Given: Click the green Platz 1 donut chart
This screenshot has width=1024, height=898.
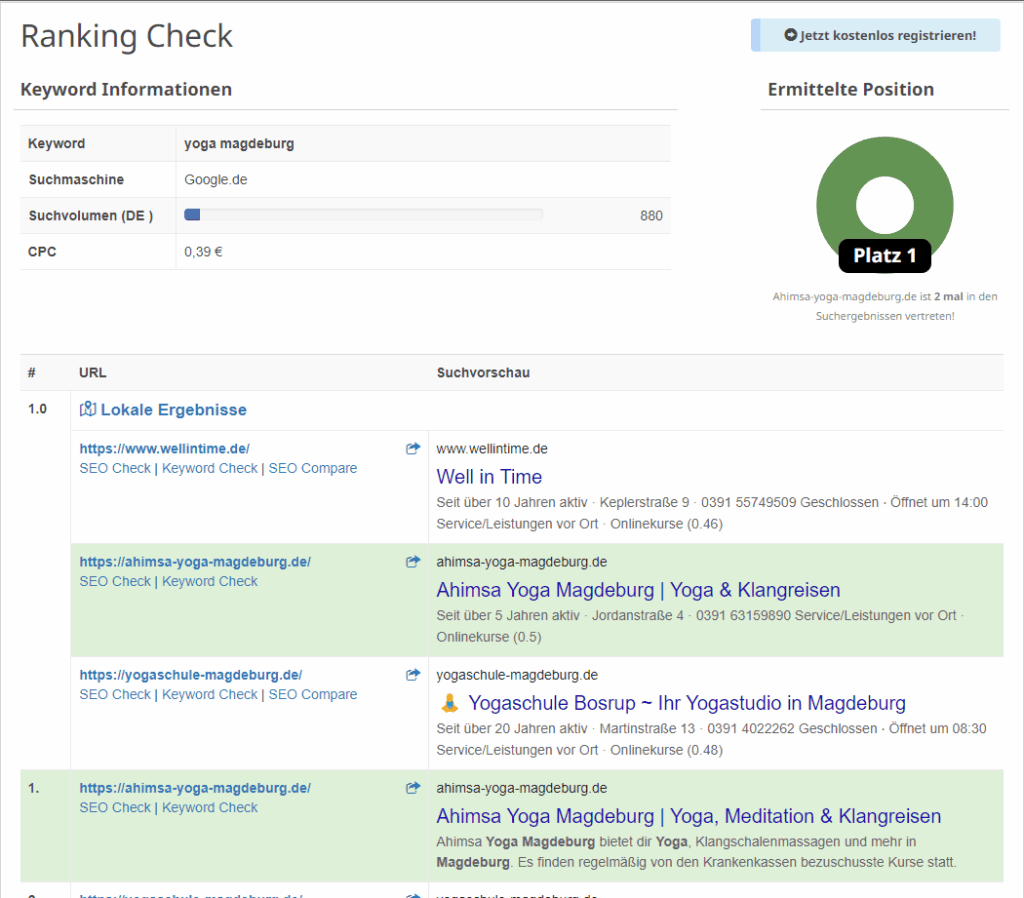Looking at the screenshot, I should (x=885, y=204).
